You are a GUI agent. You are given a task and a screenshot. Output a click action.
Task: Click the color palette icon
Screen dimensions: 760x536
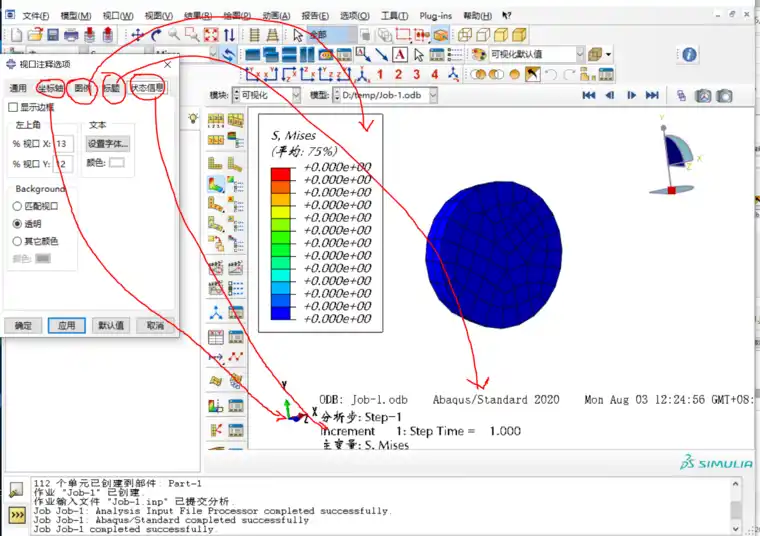pos(478,54)
